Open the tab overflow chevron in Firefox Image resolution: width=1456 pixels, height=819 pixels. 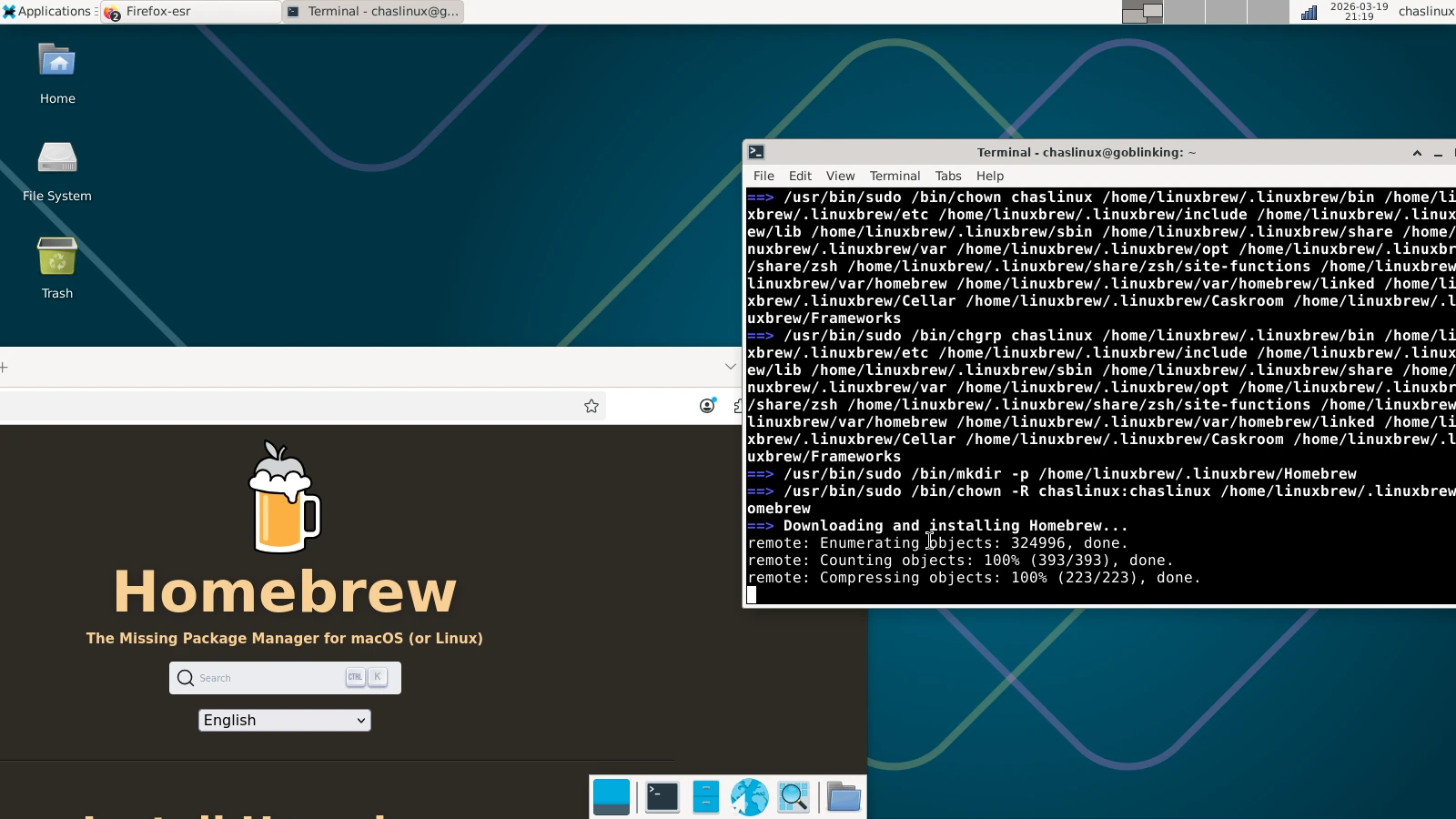click(x=730, y=367)
